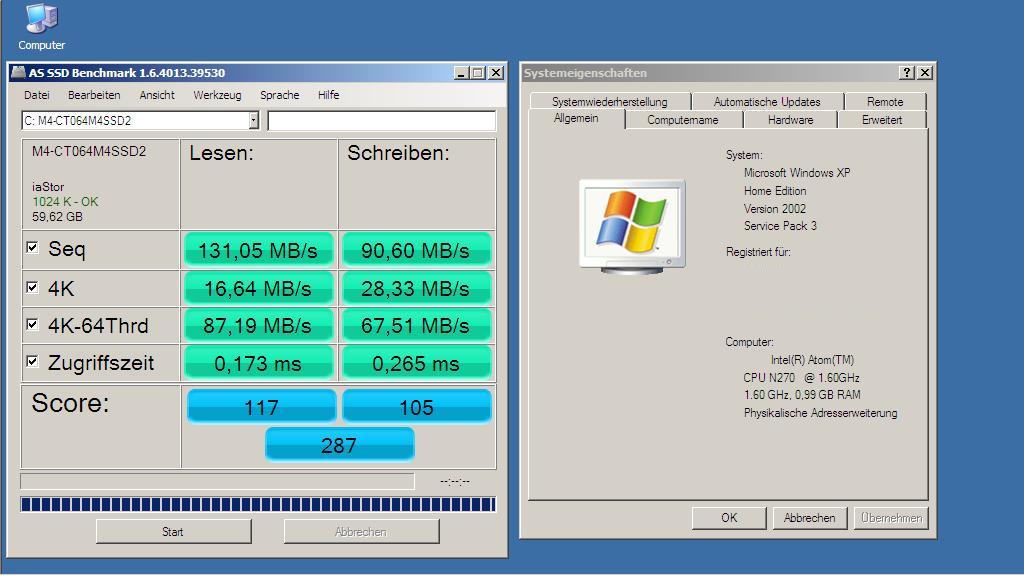
Task: Click Abbrechen in Systemeigenschaften
Action: click(x=809, y=518)
